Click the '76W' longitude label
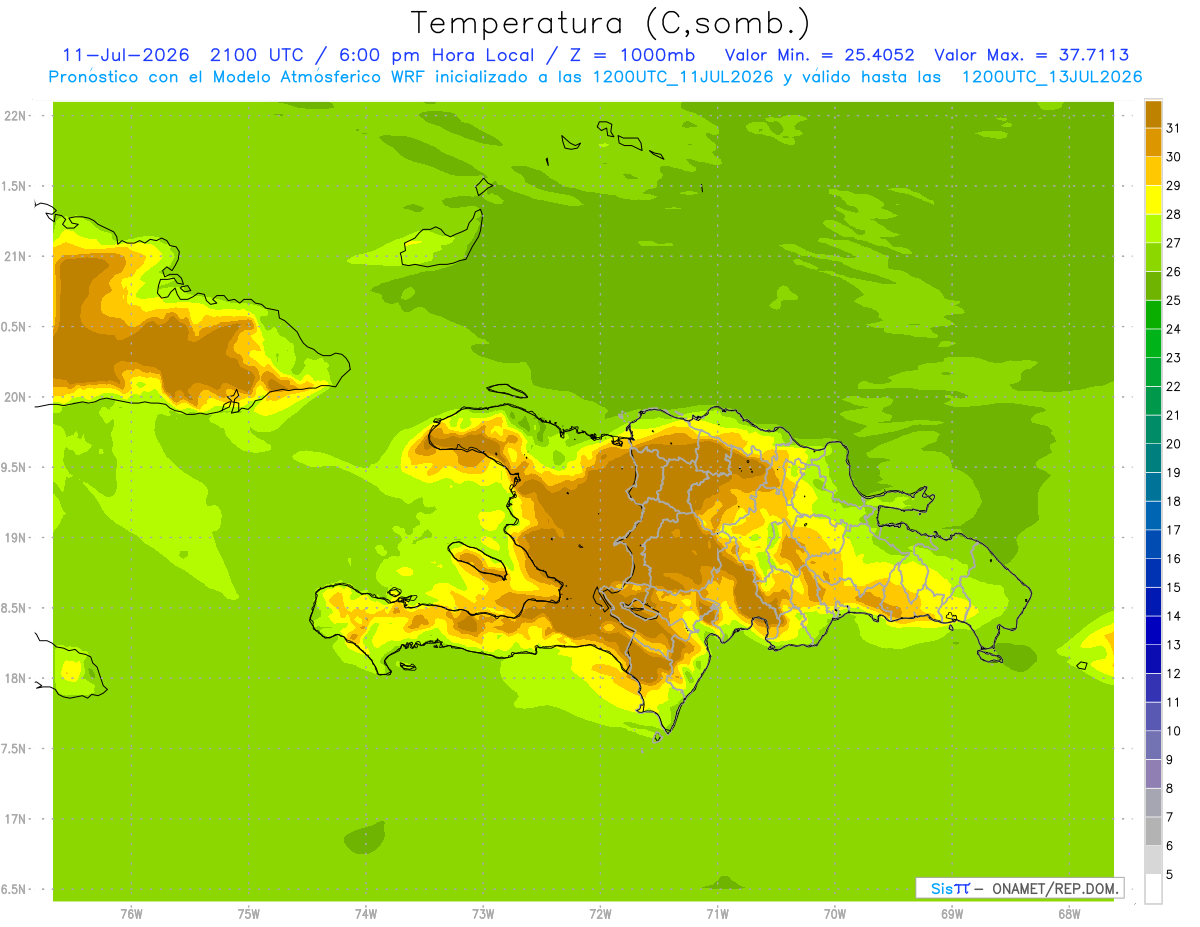This screenshot has height=927, width=1200. (x=131, y=914)
